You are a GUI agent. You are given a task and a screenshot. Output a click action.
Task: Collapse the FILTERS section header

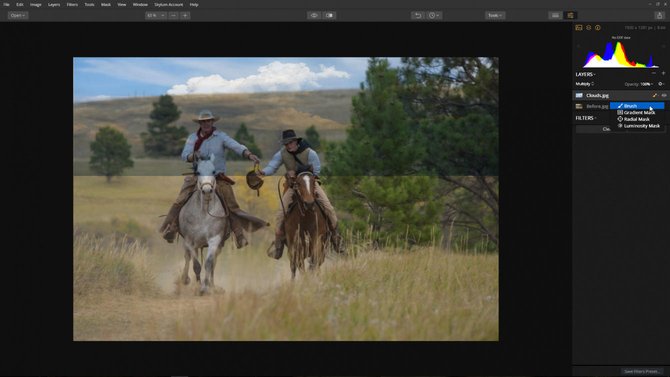click(586, 118)
